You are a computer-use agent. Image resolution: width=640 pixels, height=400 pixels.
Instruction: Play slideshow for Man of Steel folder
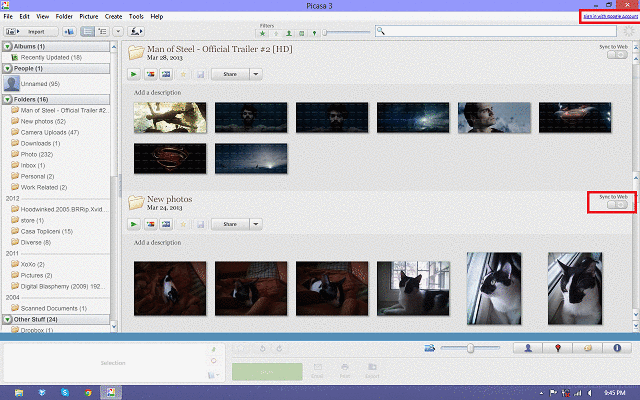click(x=133, y=74)
